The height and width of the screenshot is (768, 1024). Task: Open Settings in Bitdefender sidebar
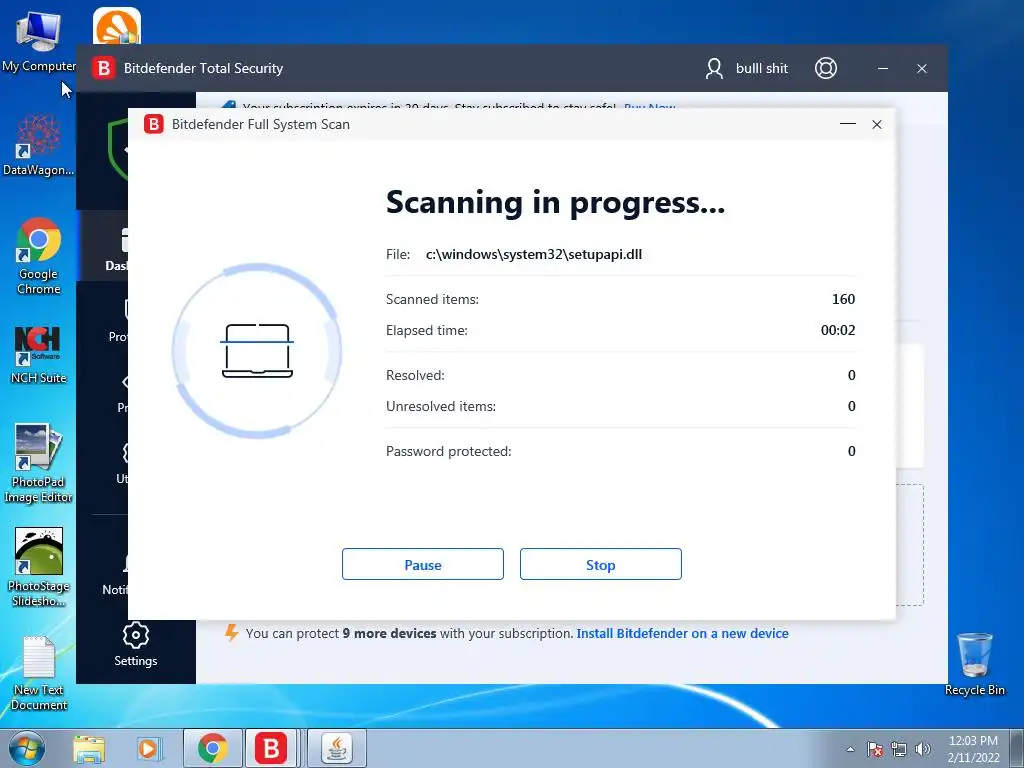coord(136,645)
